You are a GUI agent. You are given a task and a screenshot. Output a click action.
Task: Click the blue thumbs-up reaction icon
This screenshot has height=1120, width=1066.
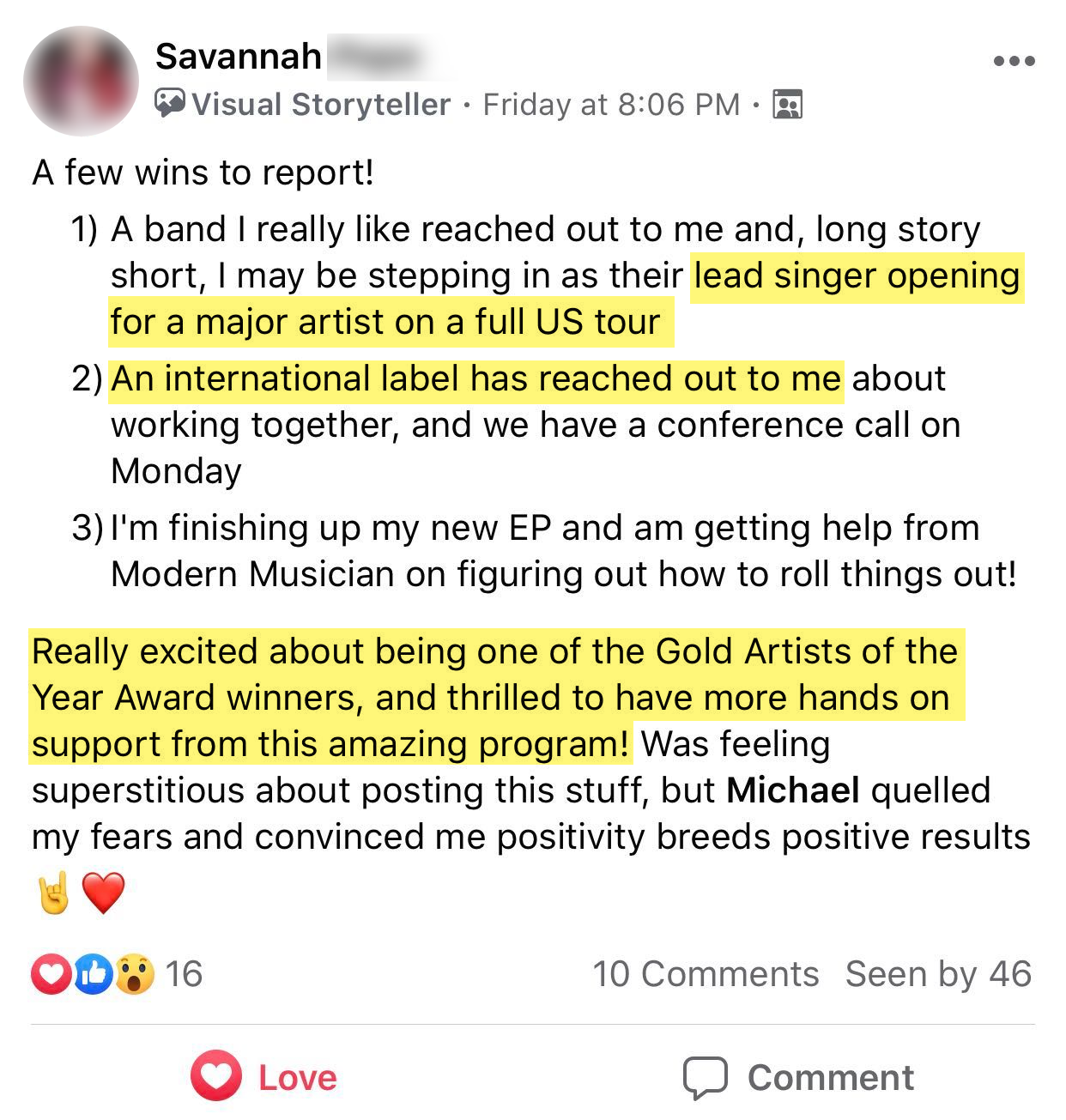93,974
